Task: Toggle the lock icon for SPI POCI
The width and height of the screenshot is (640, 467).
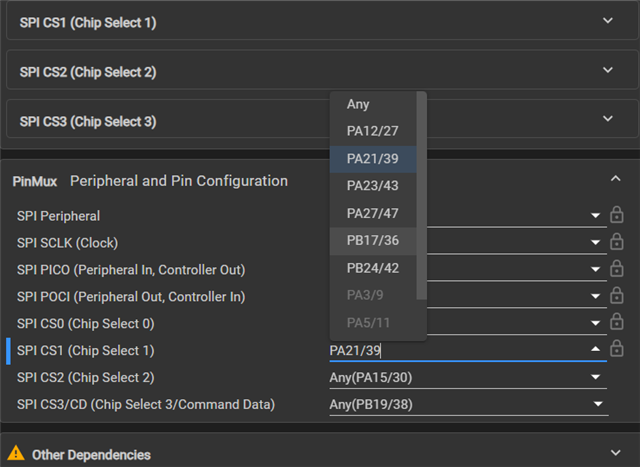Action: click(616, 295)
